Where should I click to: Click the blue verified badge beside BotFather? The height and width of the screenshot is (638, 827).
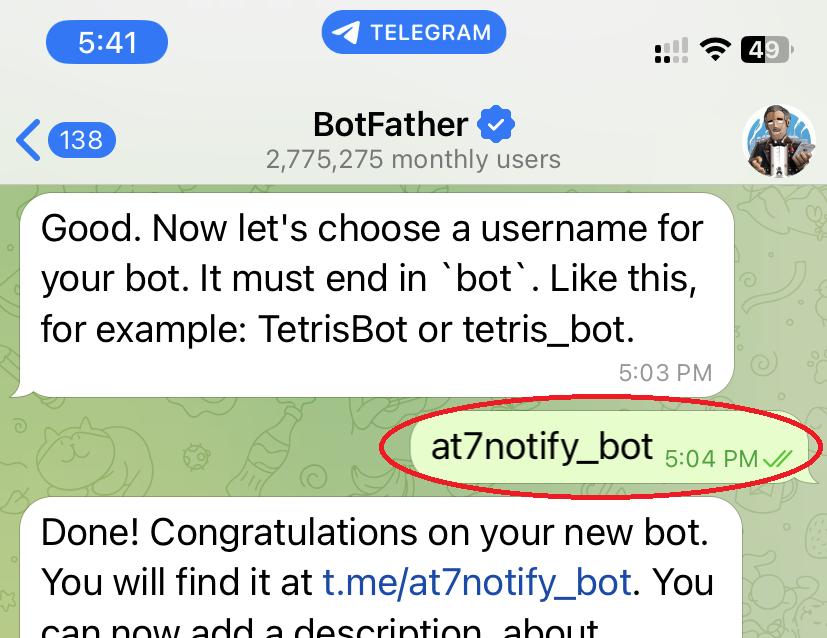[496, 125]
